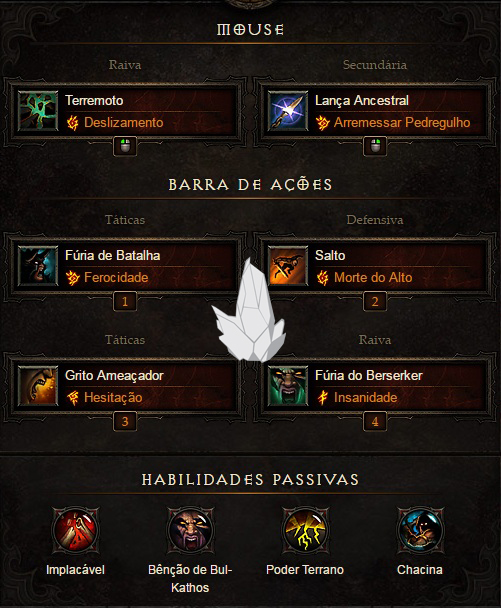This screenshot has height=608, width=501.
Task: Click the Fúria do Berserker skill icon
Action: (288, 386)
